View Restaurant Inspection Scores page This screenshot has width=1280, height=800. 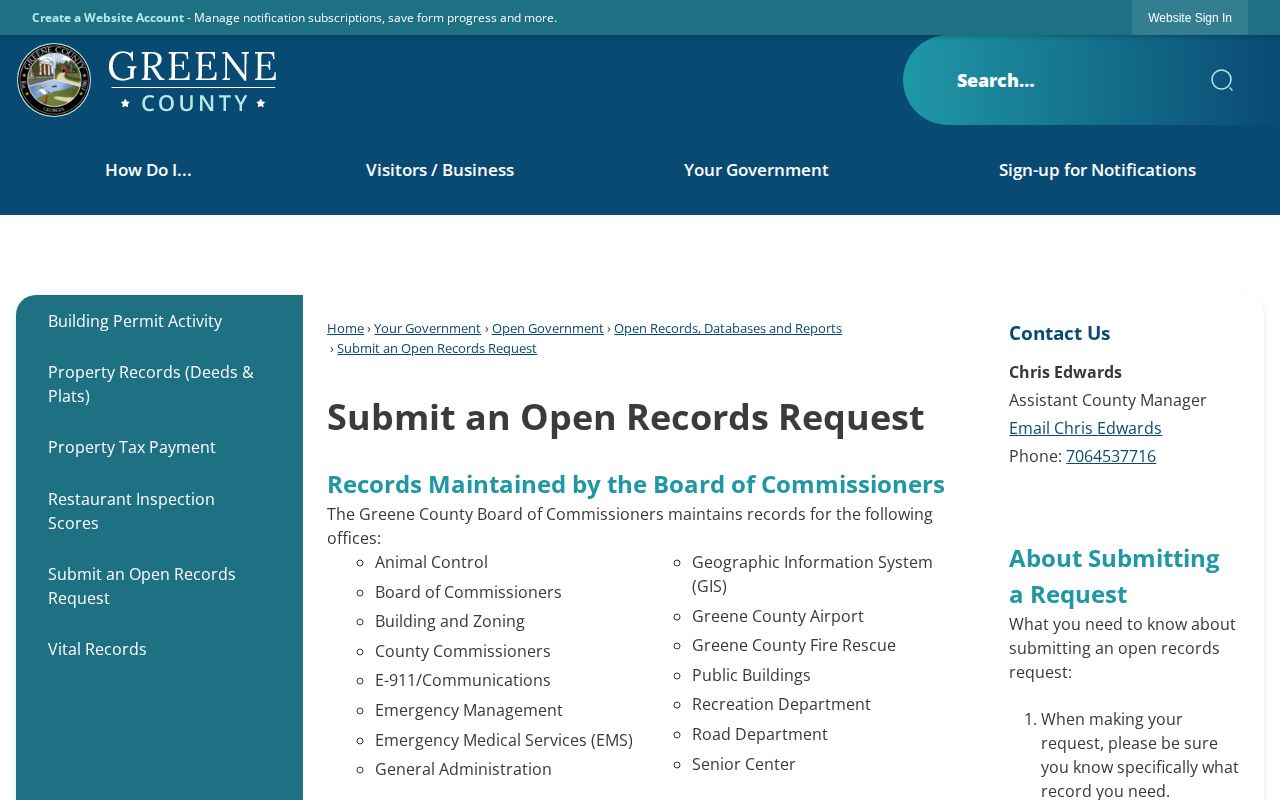tap(131, 511)
